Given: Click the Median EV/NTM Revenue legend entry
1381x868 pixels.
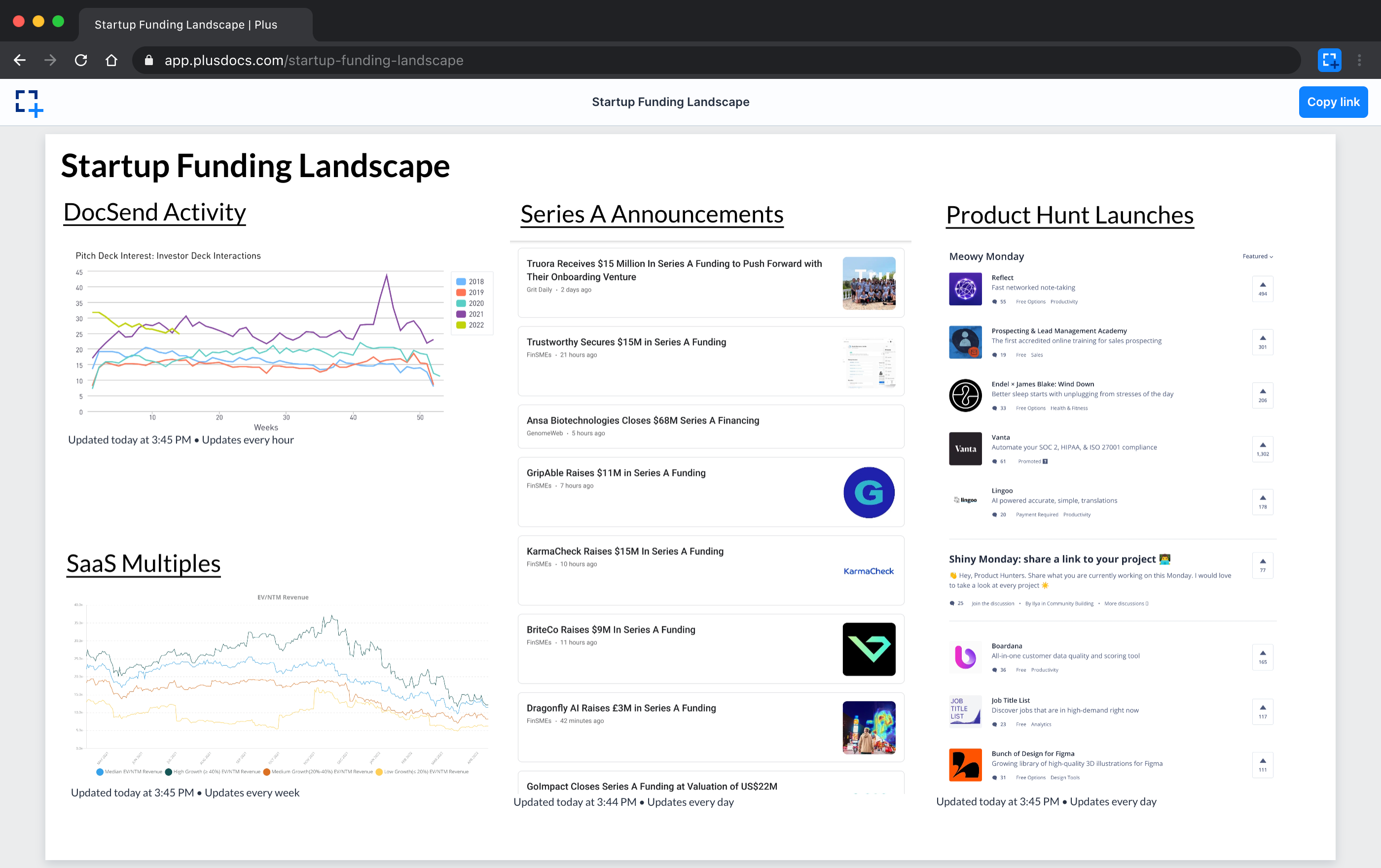Looking at the screenshot, I should click(130, 772).
